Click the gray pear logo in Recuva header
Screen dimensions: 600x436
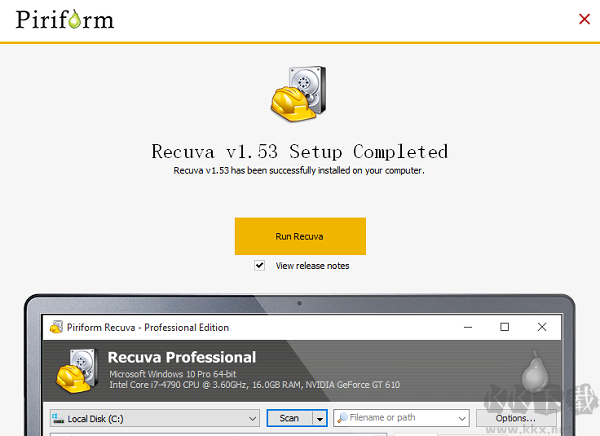click(535, 371)
